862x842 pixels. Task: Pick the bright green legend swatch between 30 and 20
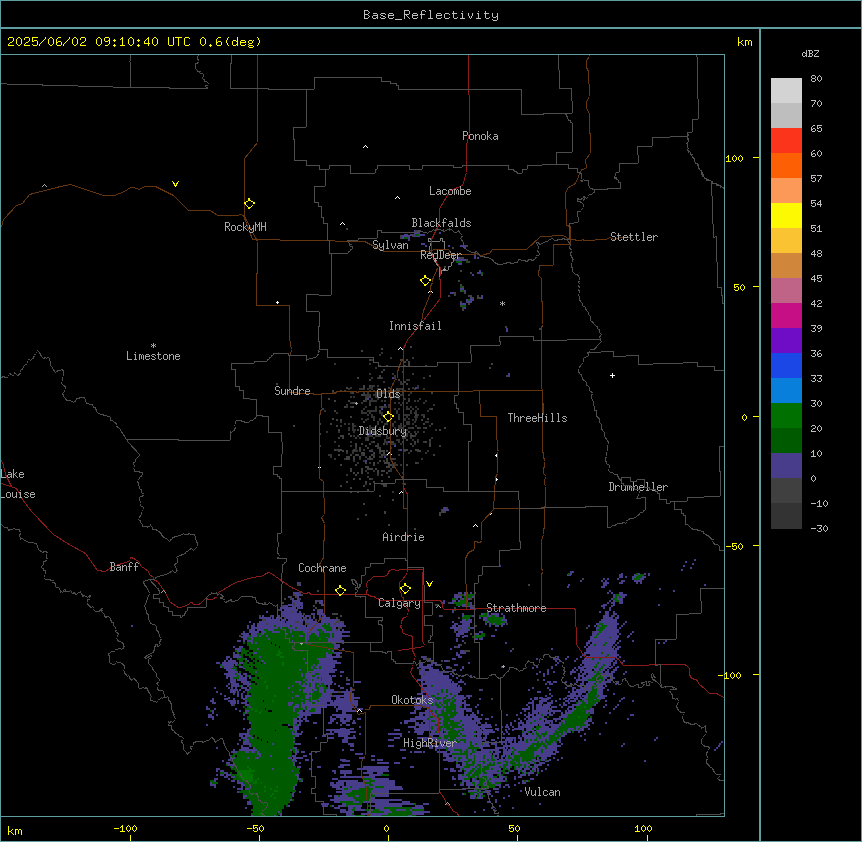coord(786,416)
